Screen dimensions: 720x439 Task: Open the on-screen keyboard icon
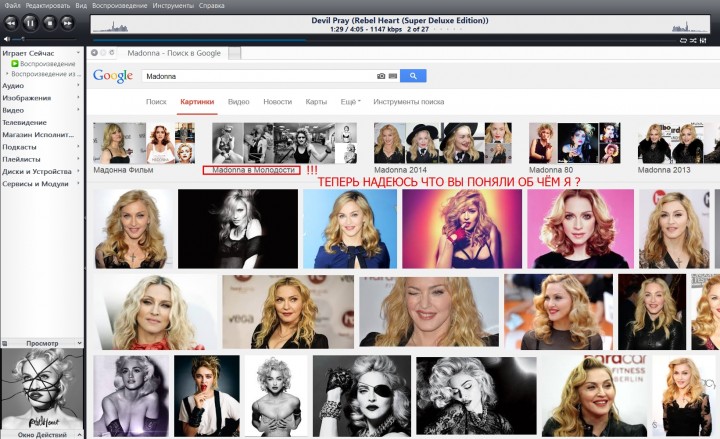point(393,76)
